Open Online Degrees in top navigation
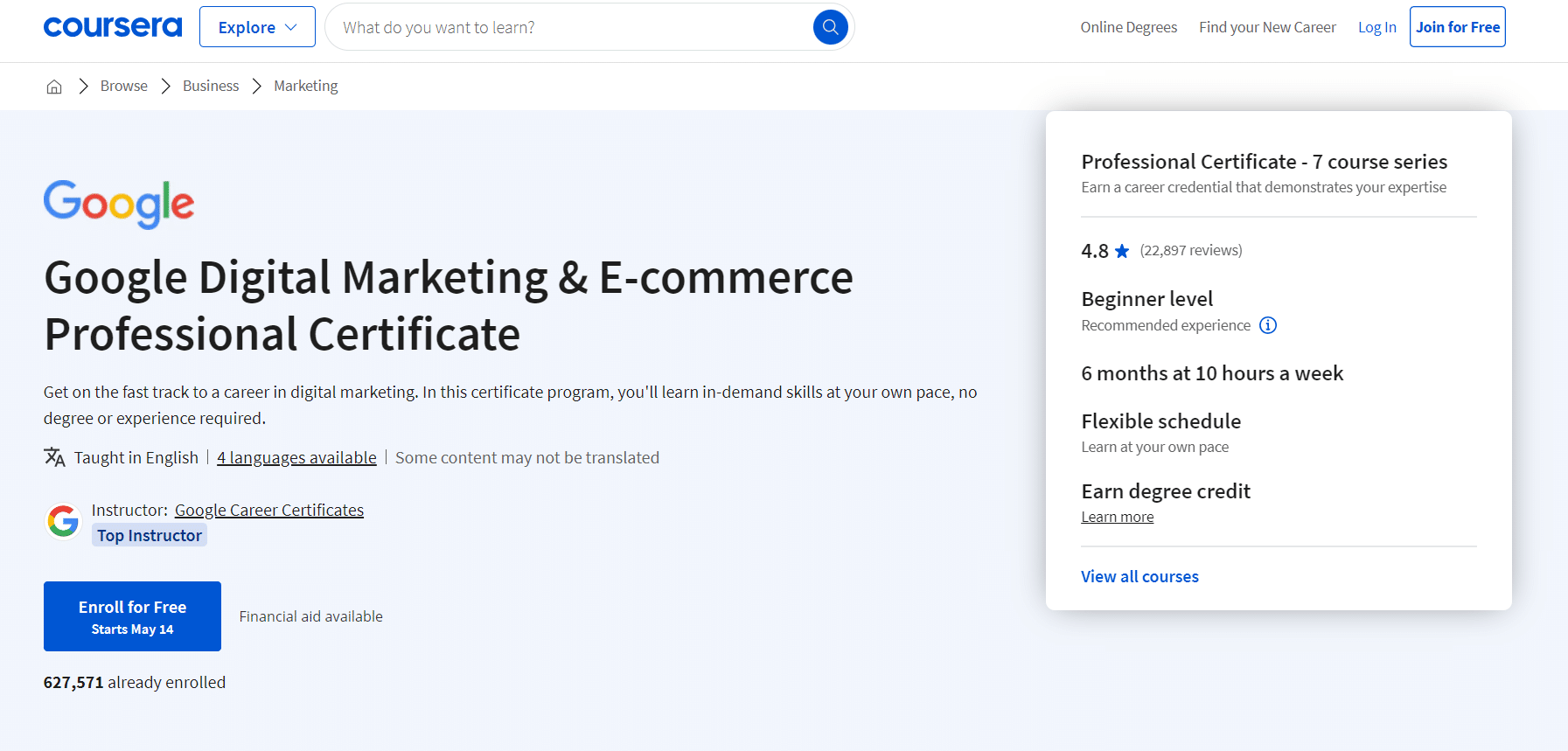Image resolution: width=1568 pixels, height=751 pixels. pos(1128,27)
